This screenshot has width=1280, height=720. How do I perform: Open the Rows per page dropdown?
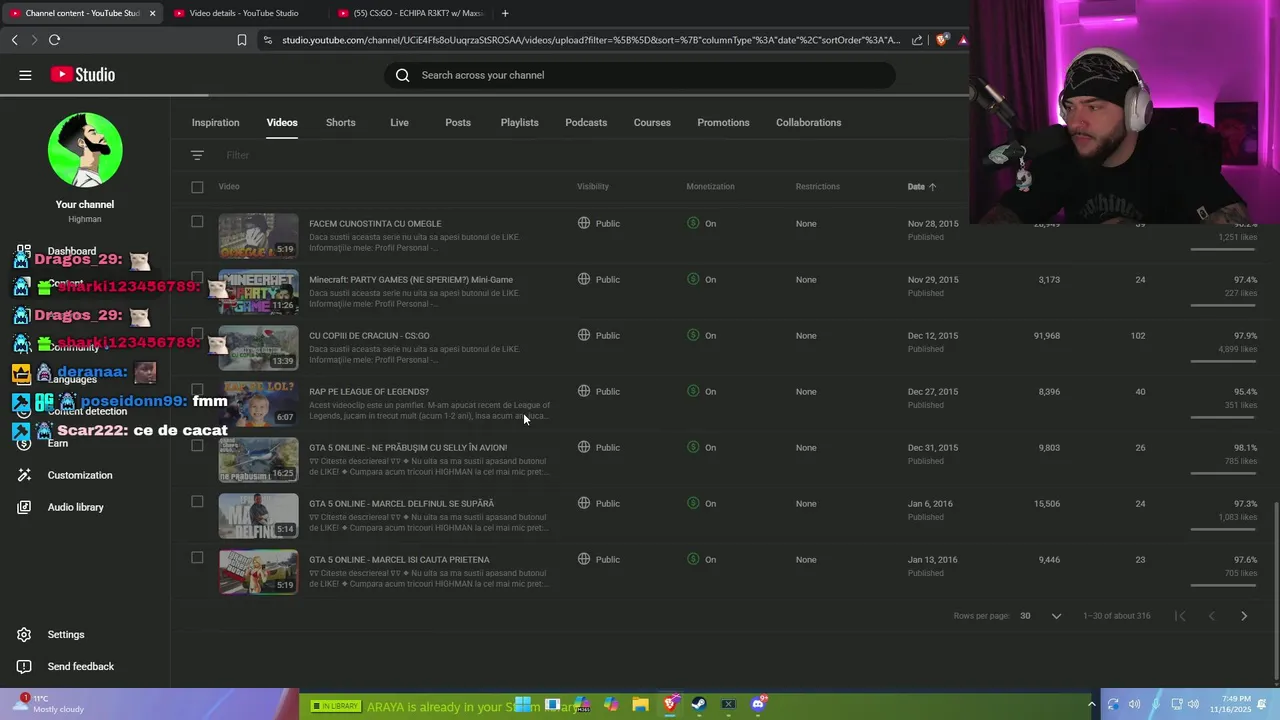click(x=1040, y=616)
